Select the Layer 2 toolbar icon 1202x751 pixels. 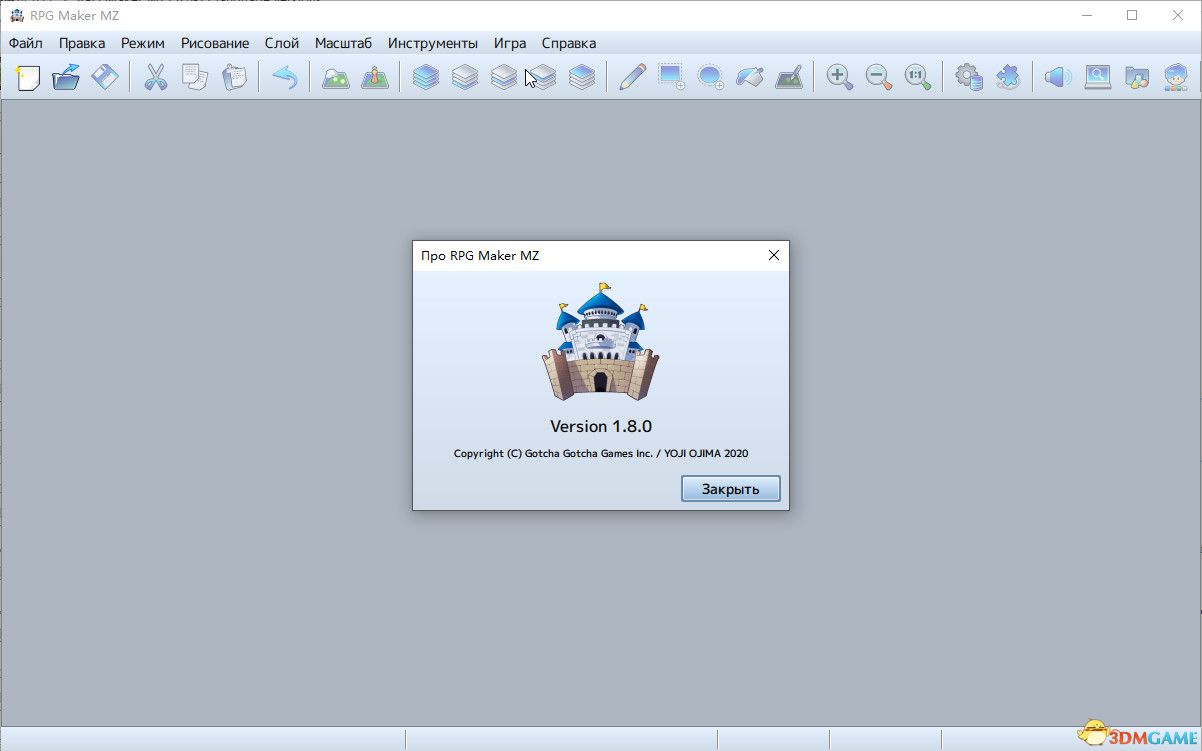(x=504, y=77)
